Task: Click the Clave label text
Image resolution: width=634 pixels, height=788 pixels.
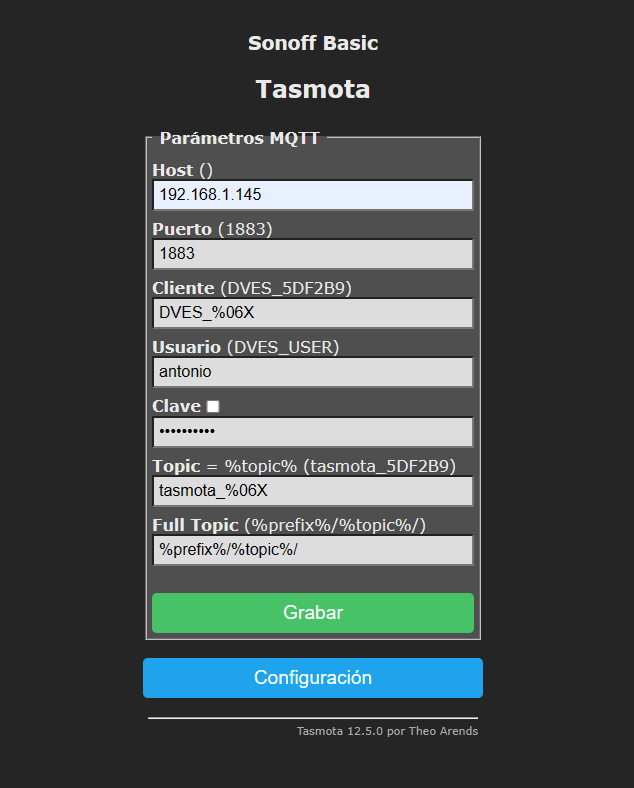Action: click(176, 407)
